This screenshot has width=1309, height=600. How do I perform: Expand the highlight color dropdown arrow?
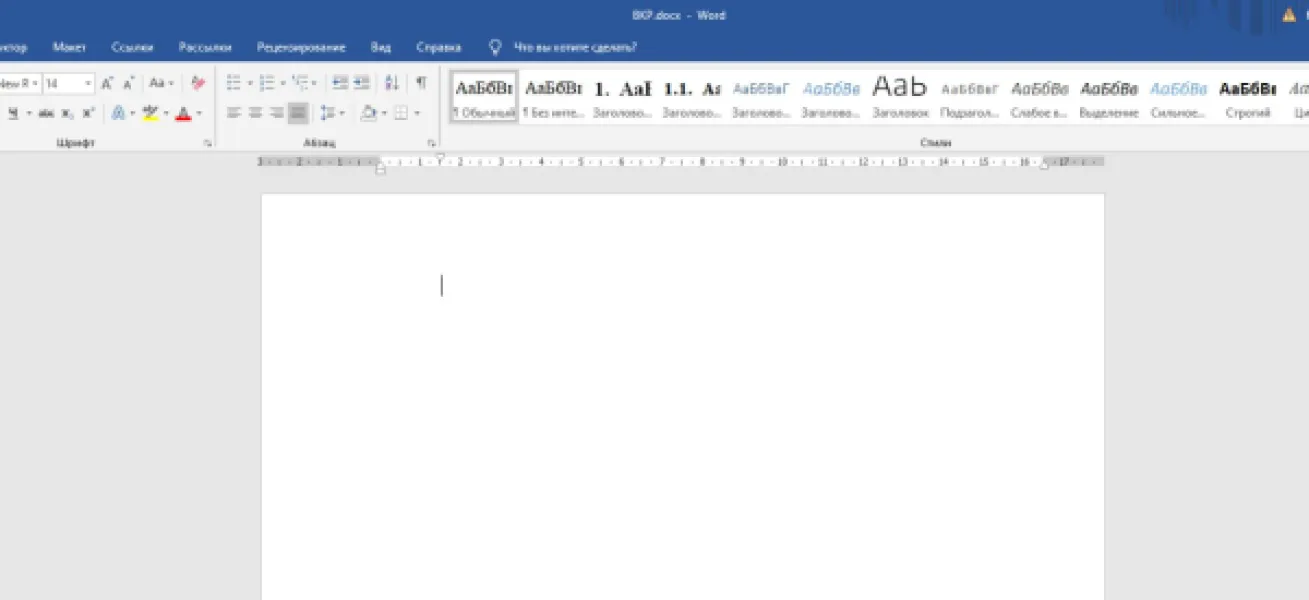click(165, 113)
